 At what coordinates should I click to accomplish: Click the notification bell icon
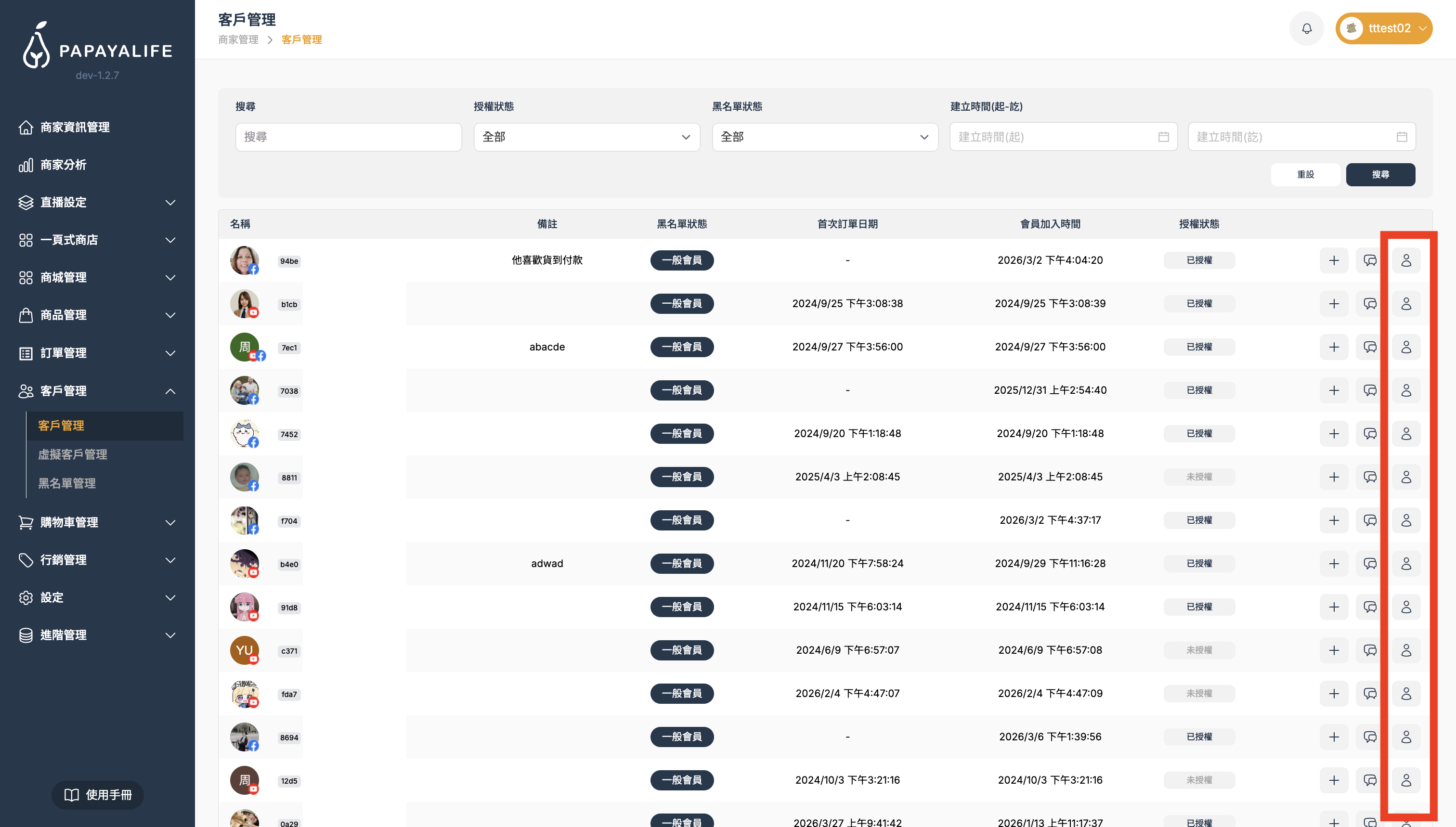[x=1306, y=28]
